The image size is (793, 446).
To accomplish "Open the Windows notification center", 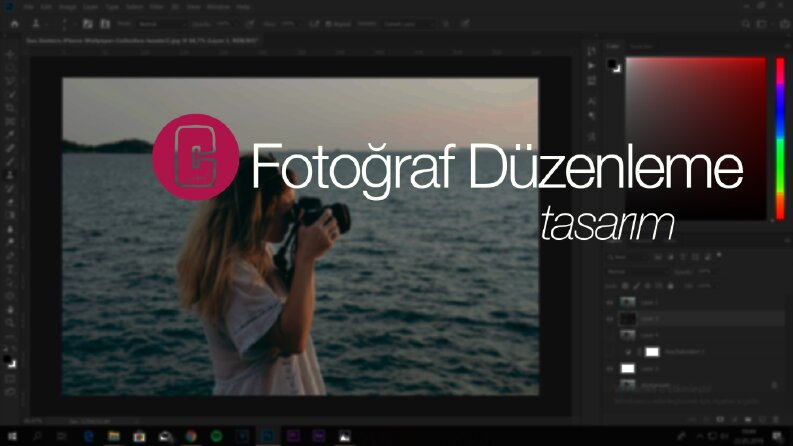I will pos(777,436).
